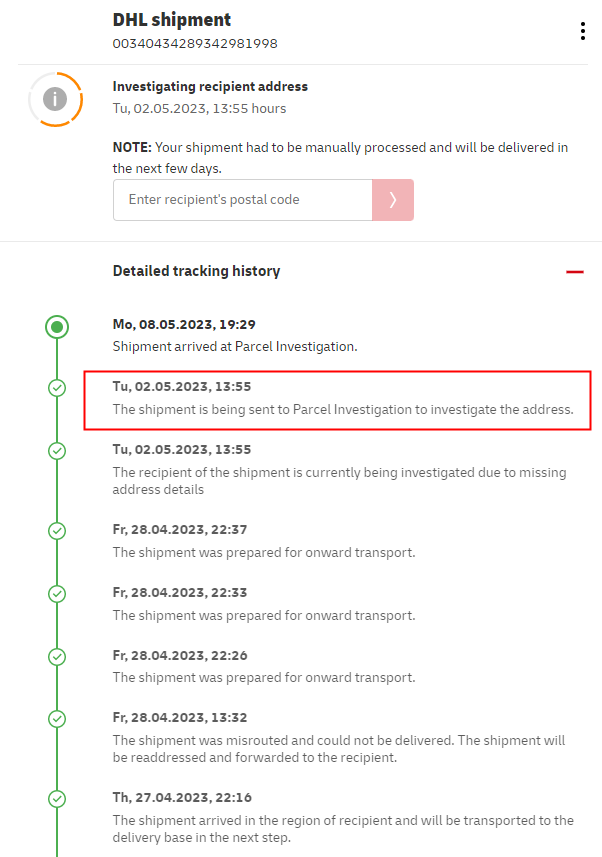Click the Investigating recipient address status text

tap(210, 87)
